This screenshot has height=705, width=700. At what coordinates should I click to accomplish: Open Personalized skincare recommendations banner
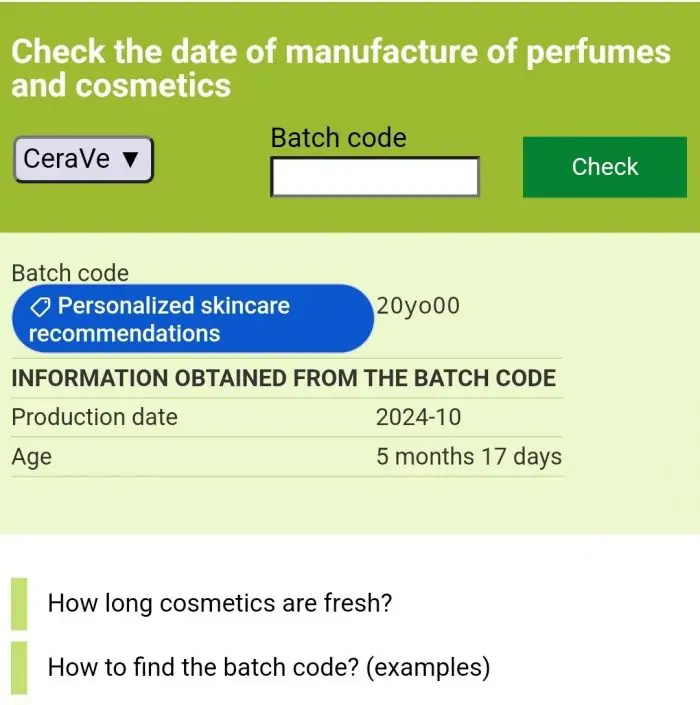193,318
